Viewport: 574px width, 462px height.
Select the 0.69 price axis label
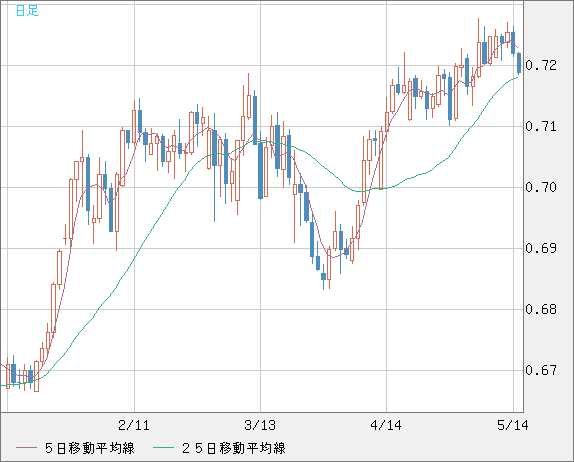click(541, 248)
